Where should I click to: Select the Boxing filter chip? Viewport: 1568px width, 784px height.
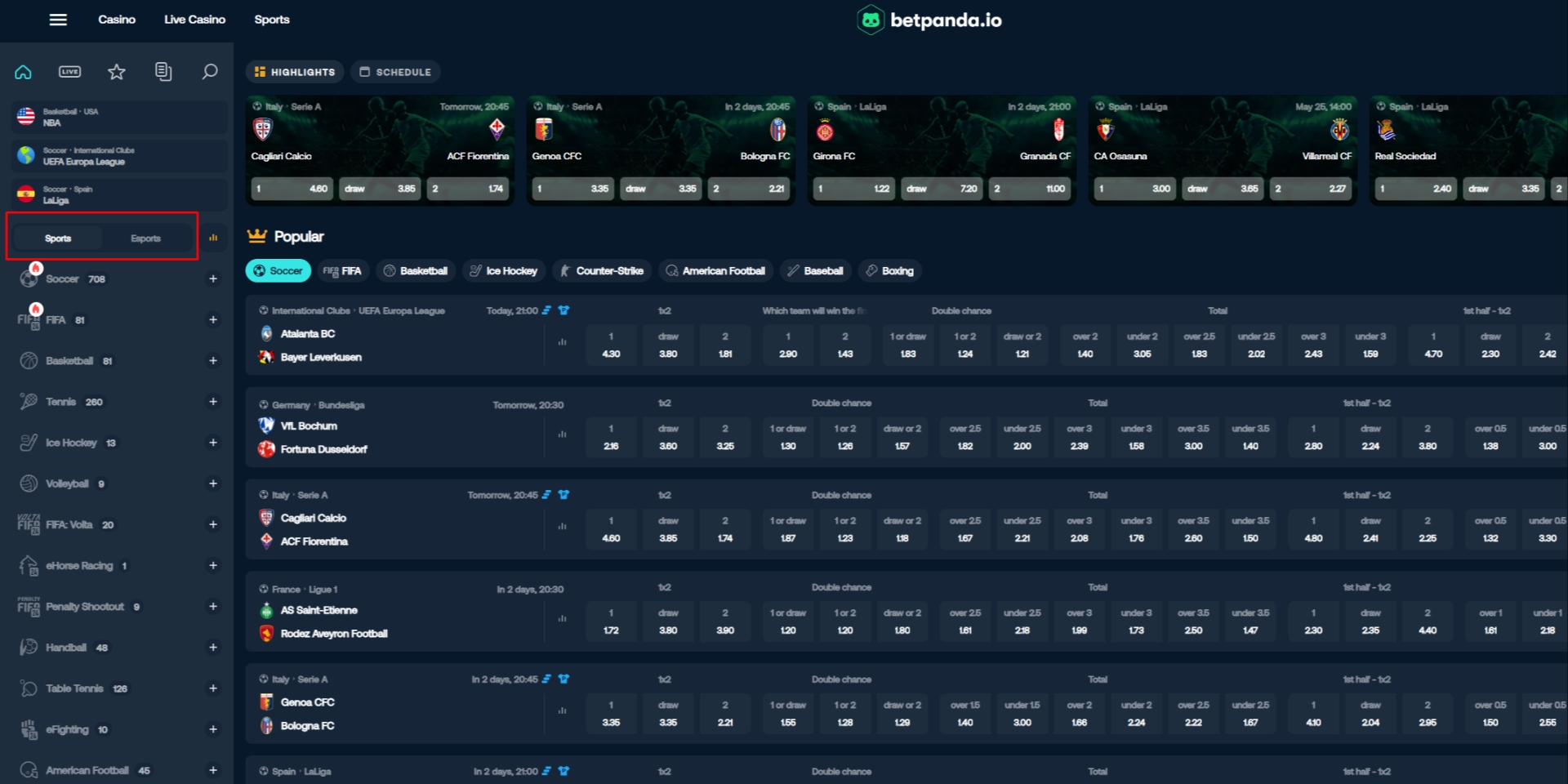(x=890, y=271)
